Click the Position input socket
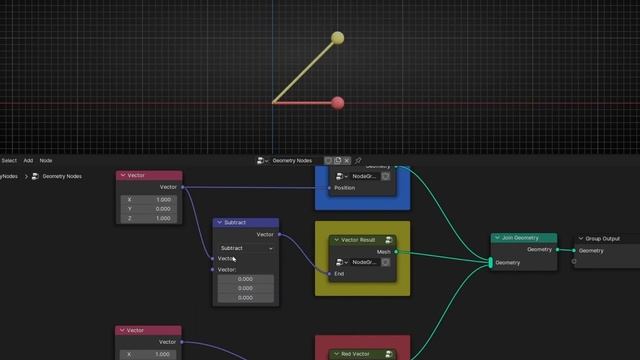This screenshot has height=360, width=640. click(x=329, y=188)
